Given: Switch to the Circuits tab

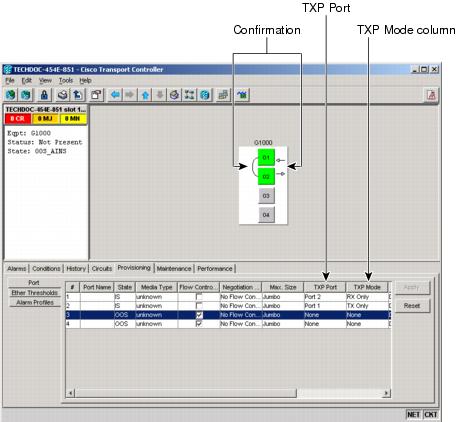Looking at the screenshot, I should (102, 269).
